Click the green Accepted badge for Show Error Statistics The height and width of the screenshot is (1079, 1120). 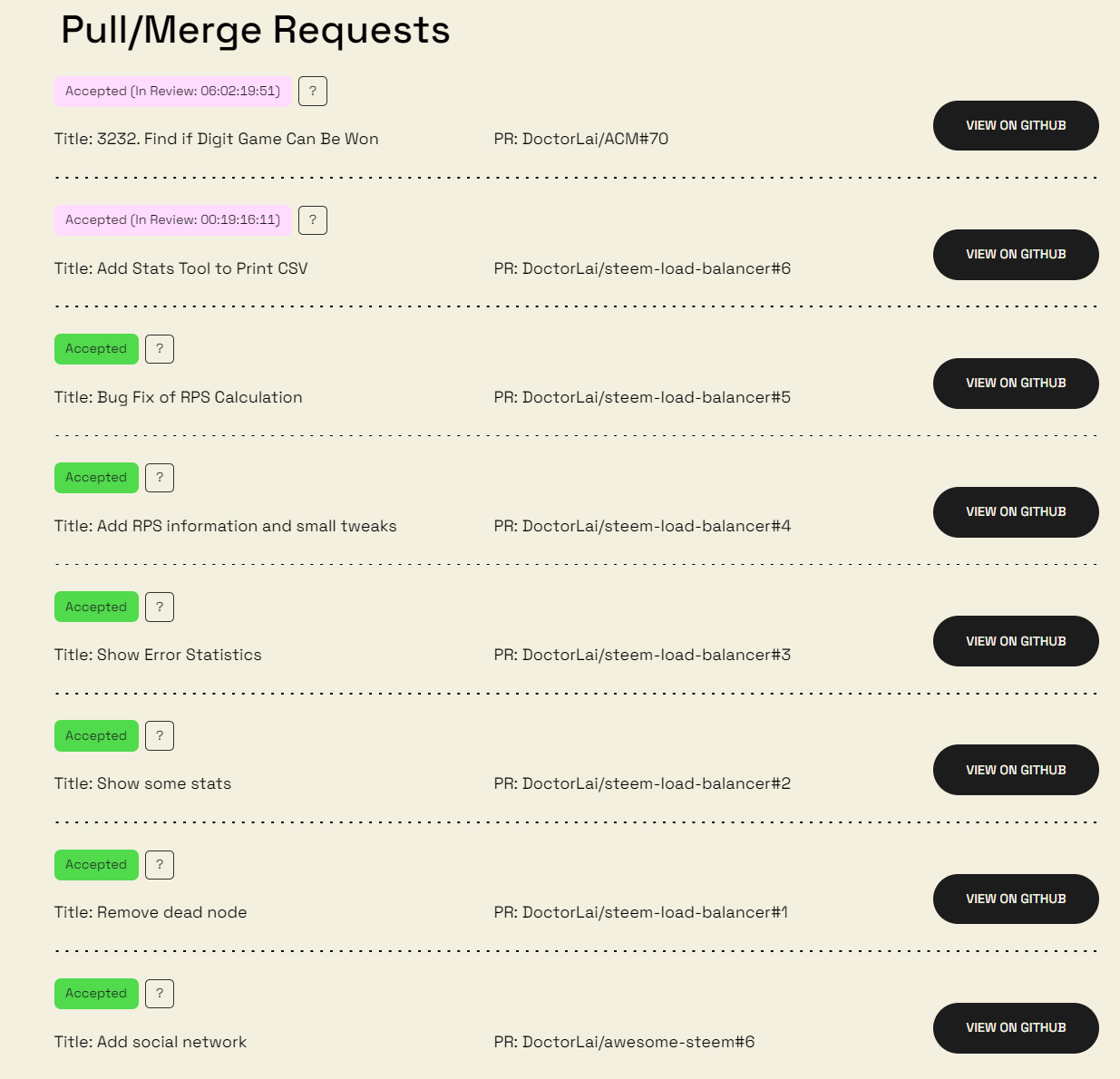pos(96,607)
